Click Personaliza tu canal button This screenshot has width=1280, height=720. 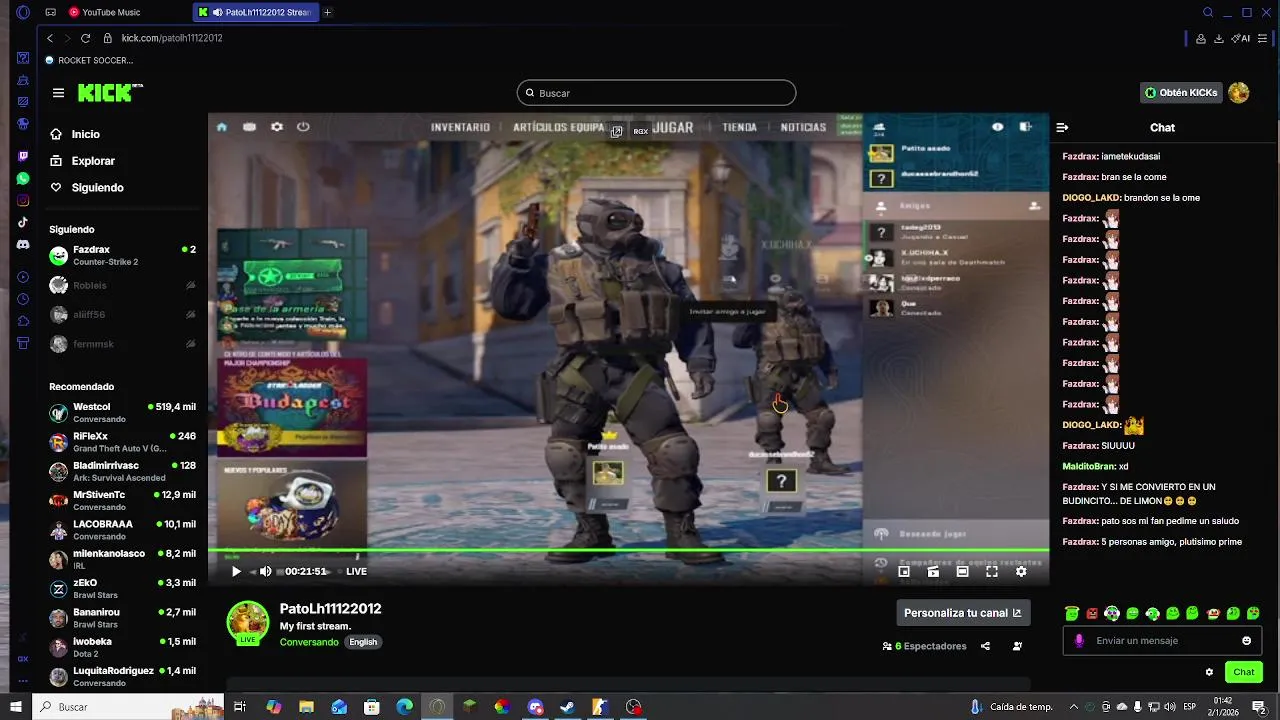pyautogui.click(x=962, y=613)
